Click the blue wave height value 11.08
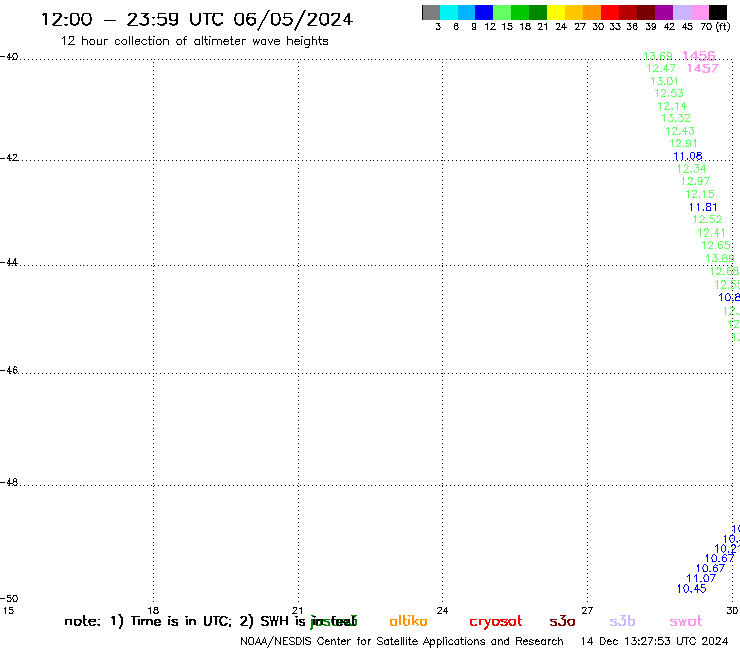Image resolution: width=740 pixels, height=650 pixels. 688,156
